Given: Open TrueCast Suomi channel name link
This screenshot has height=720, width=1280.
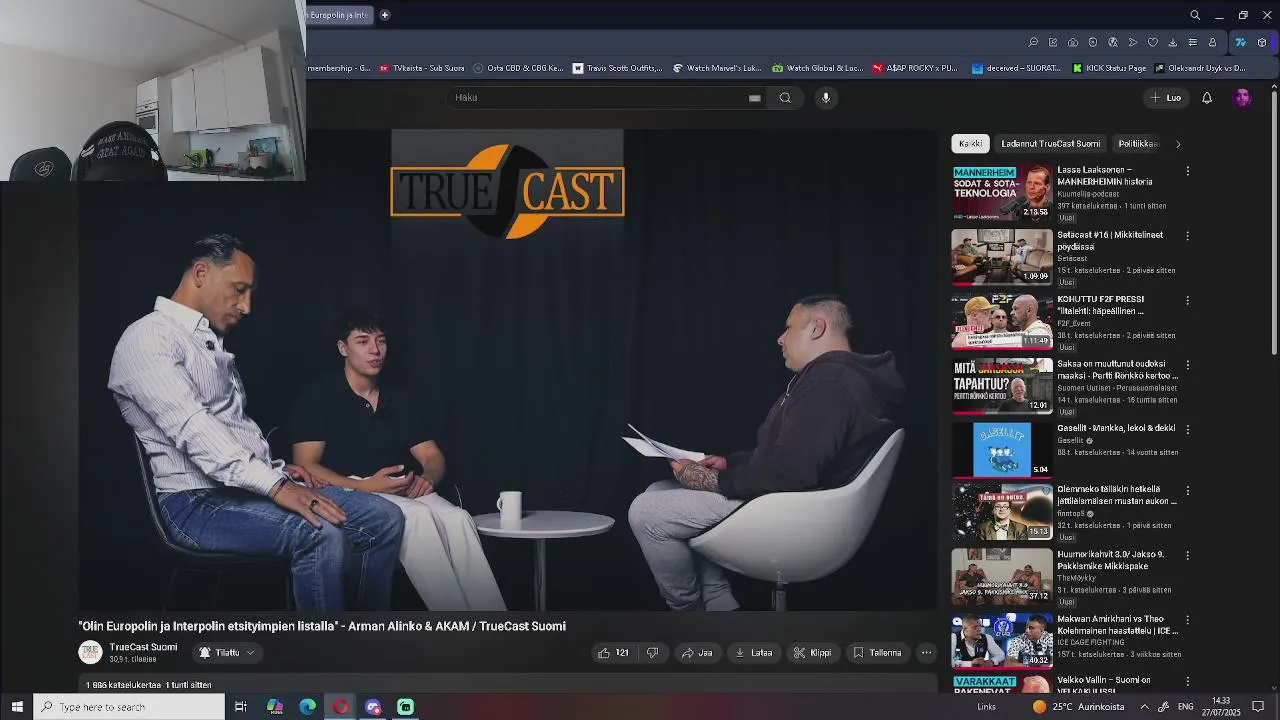Looking at the screenshot, I should [143, 647].
